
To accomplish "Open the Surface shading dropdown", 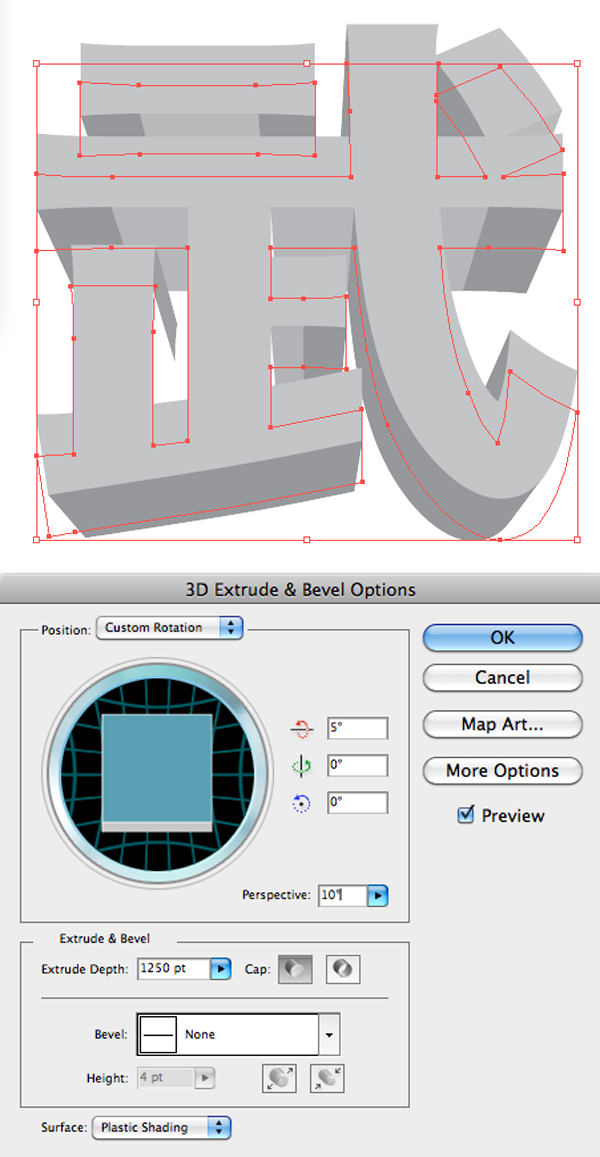I will click(x=162, y=1127).
